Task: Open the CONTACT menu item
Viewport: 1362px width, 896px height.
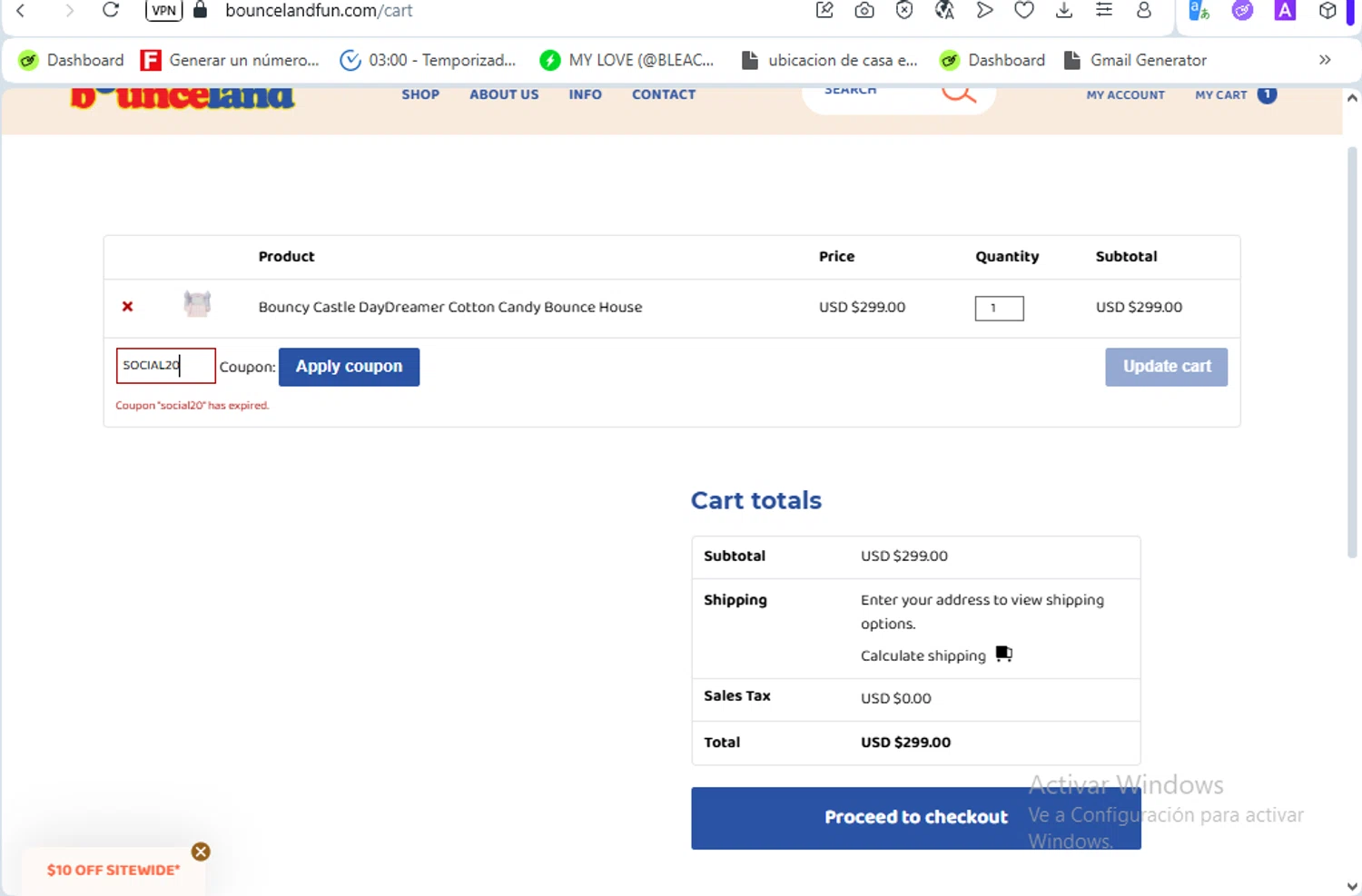Action: tap(664, 94)
